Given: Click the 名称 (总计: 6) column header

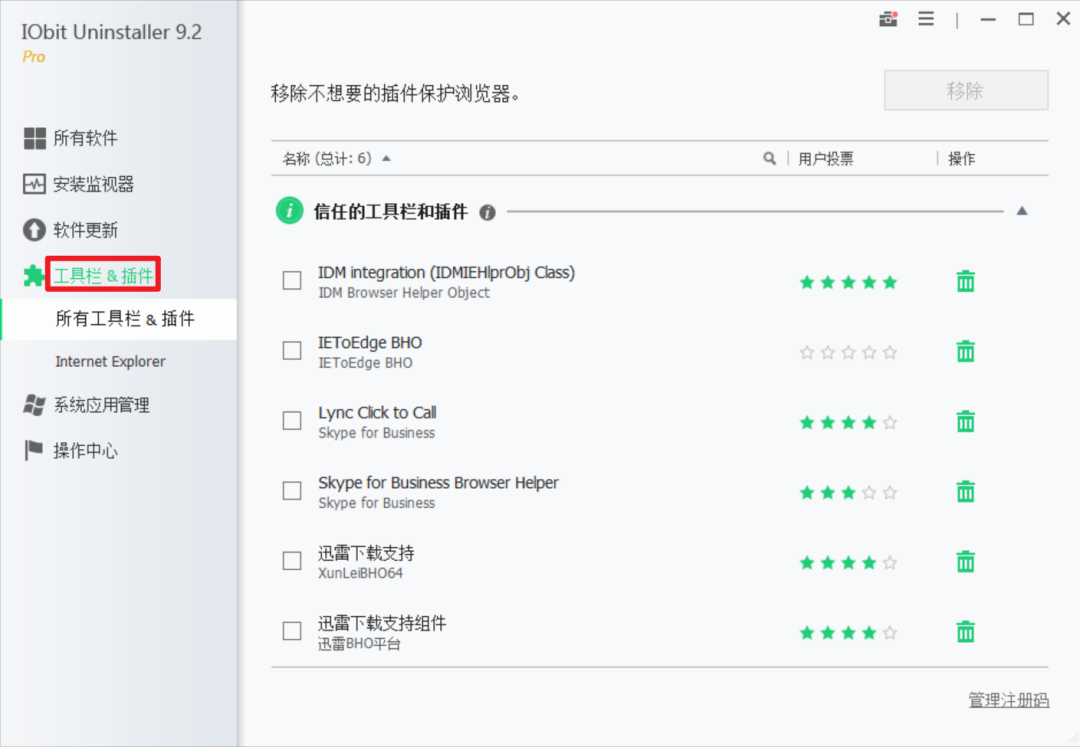Looking at the screenshot, I should click(326, 159).
